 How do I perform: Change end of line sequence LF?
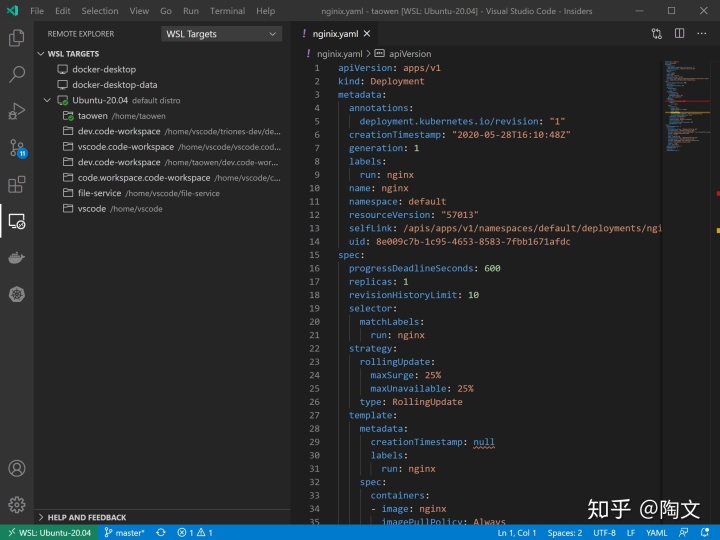(631, 533)
